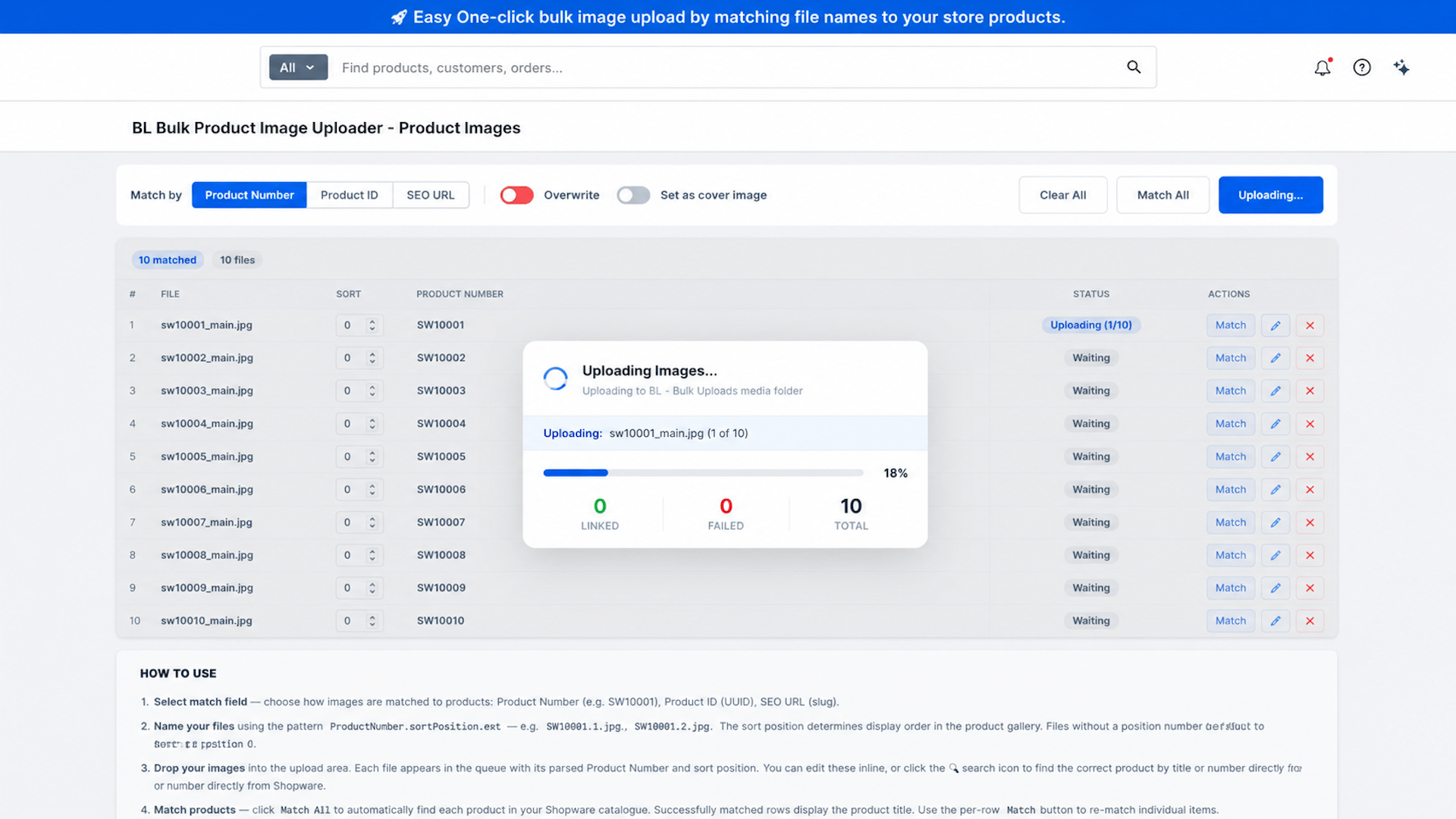Focus the Find products search field

click(x=728, y=67)
